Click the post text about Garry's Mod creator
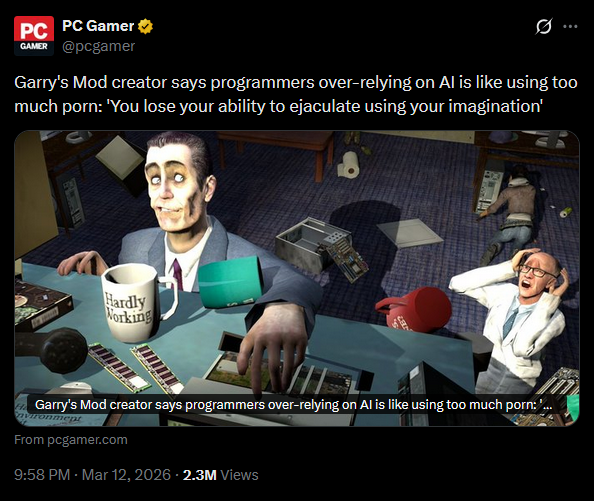Image resolution: width=594 pixels, height=501 pixels. (x=296, y=94)
